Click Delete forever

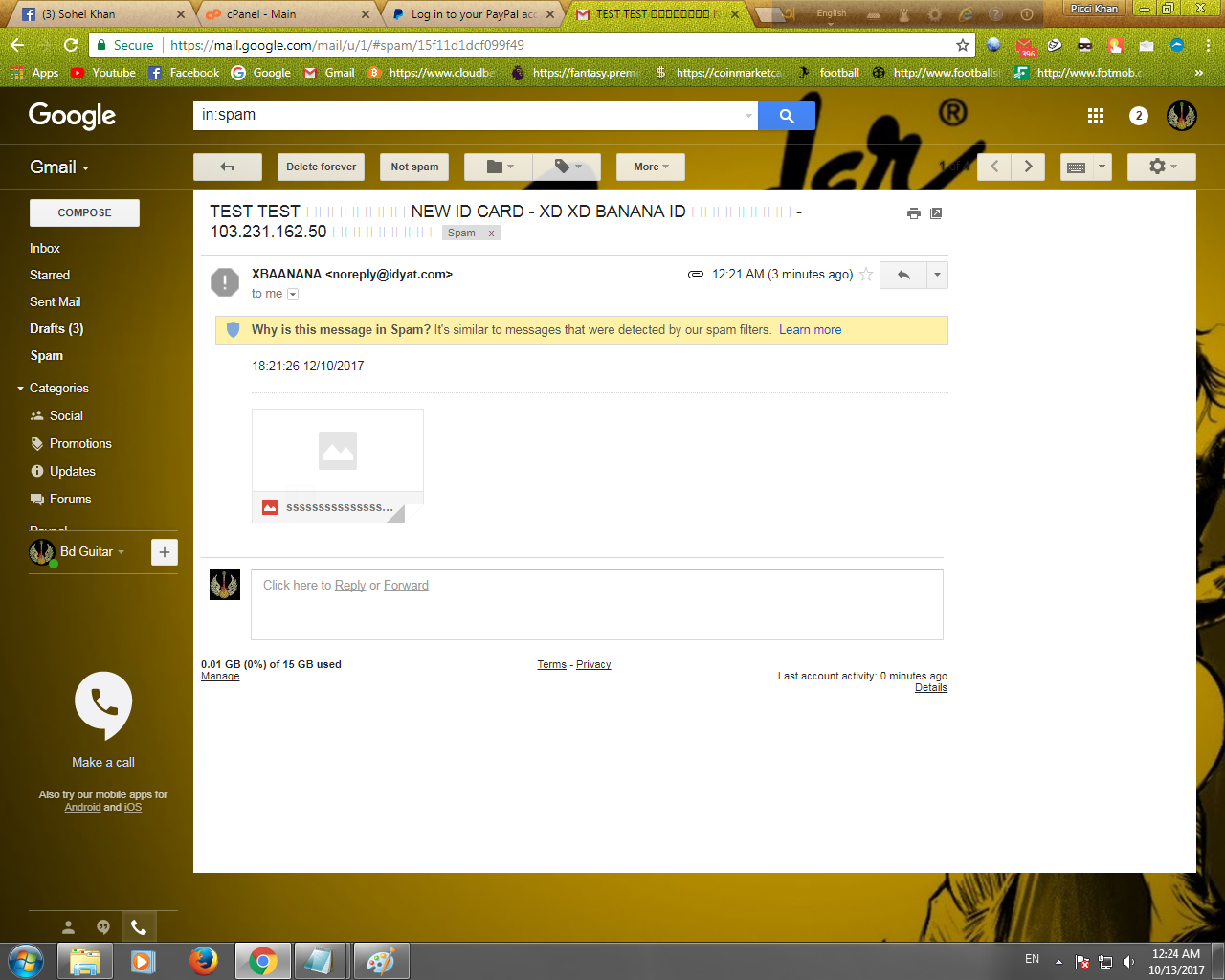[x=321, y=167]
